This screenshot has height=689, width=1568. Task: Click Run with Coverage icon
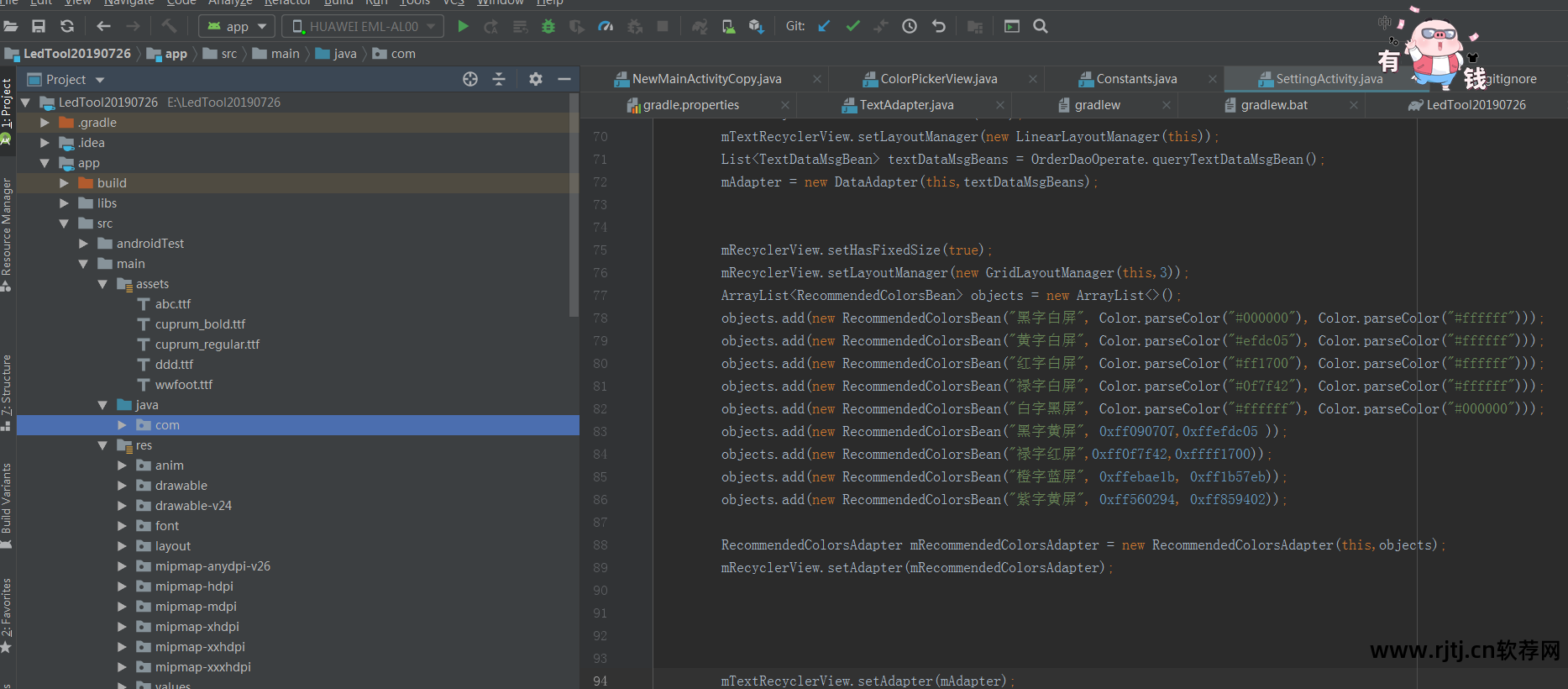tap(576, 27)
